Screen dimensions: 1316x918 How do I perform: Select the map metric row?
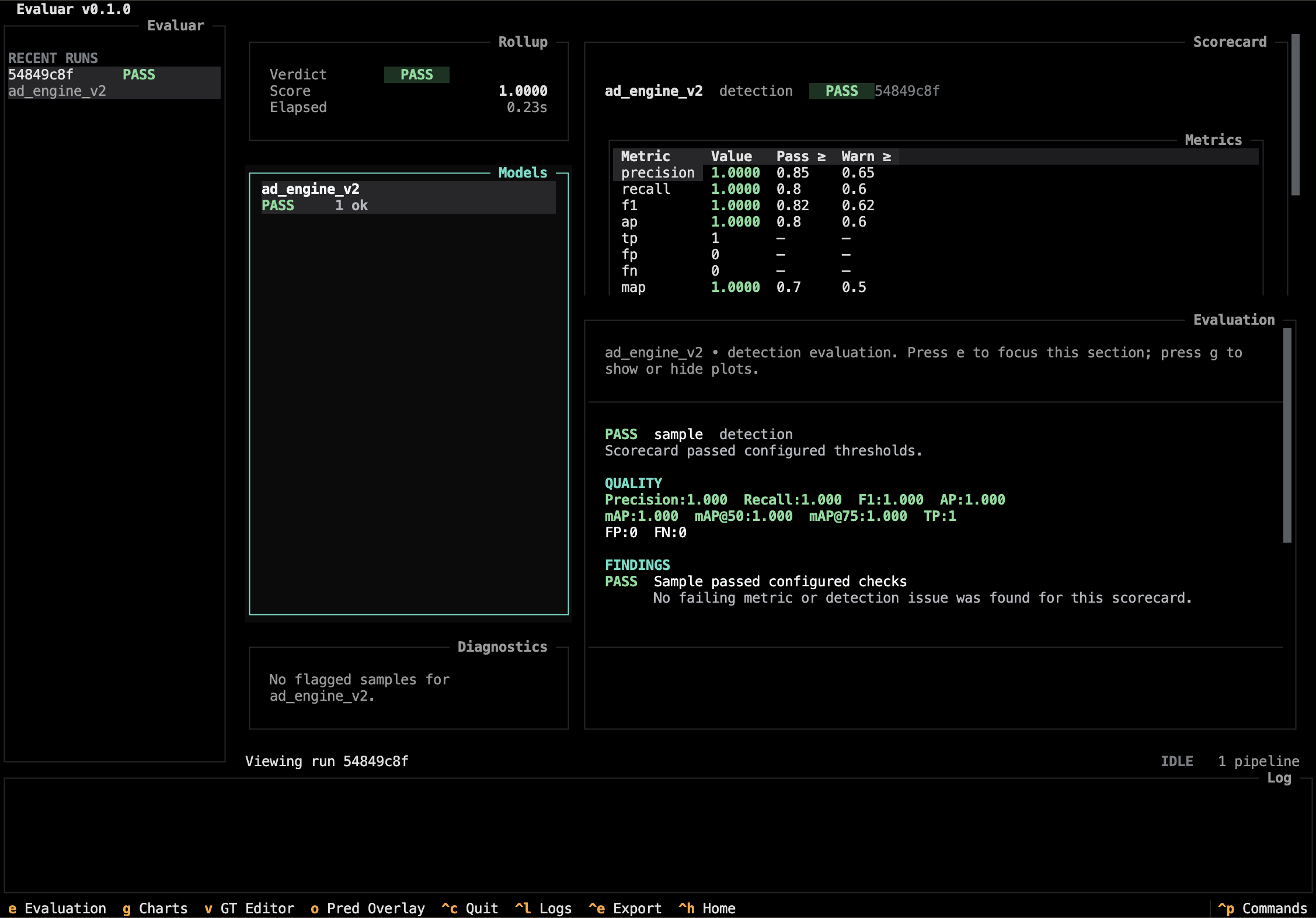[935, 287]
